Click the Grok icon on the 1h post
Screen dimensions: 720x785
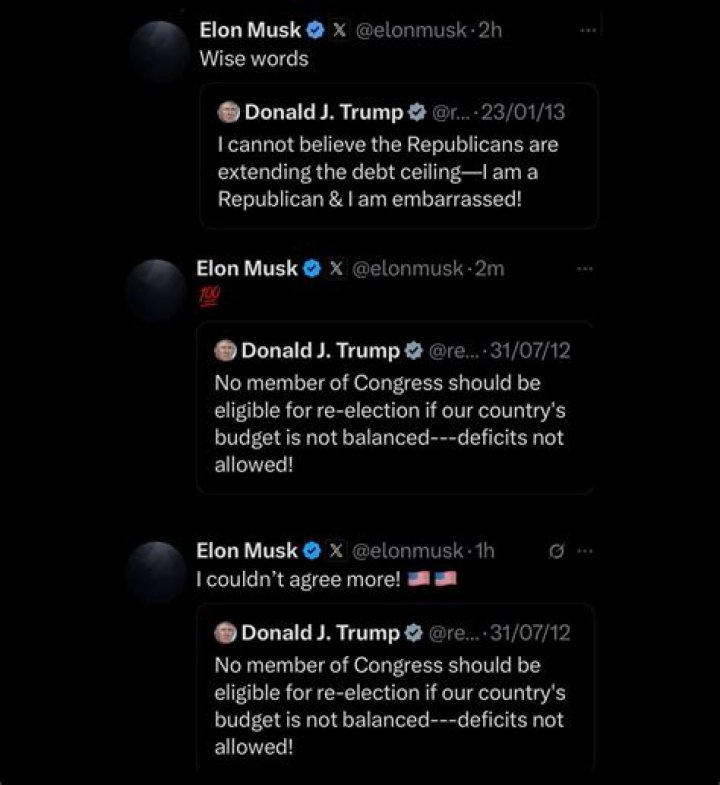click(556, 551)
